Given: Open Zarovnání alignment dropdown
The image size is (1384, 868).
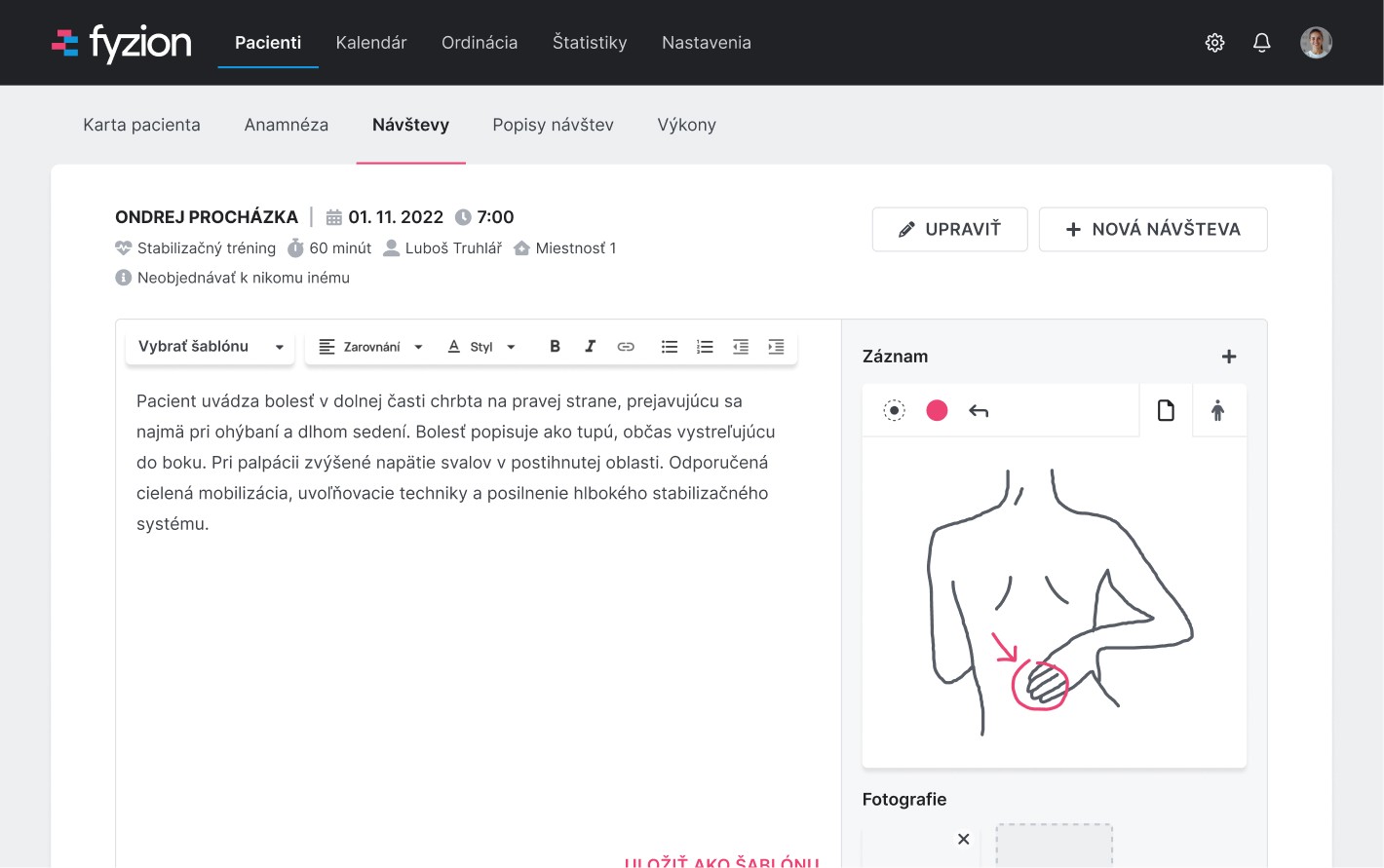Looking at the screenshot, I should click(371, 347).
